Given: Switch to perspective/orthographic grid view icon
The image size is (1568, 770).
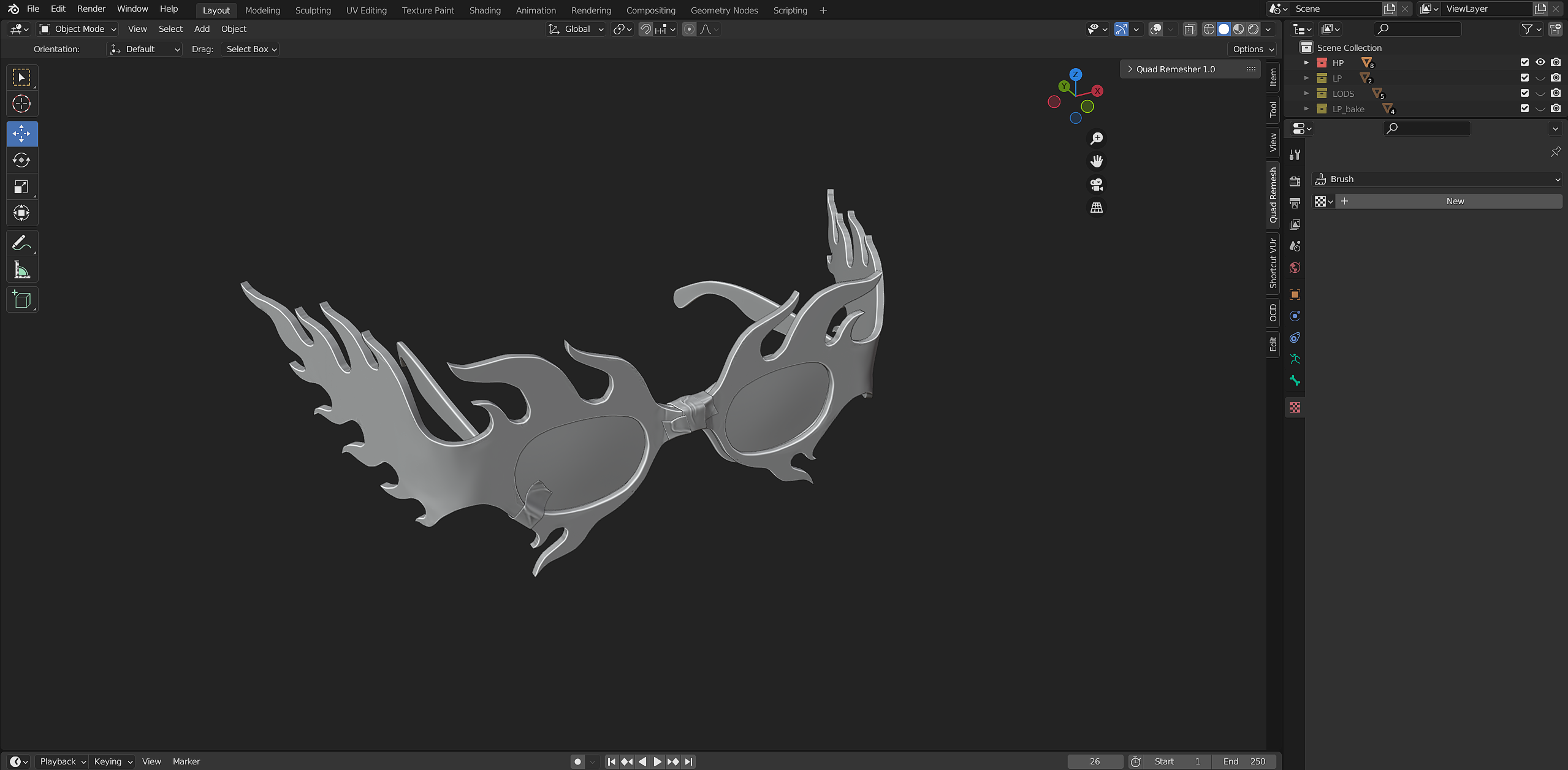Looking at the screenshot, I should (x=1096, y=208).
